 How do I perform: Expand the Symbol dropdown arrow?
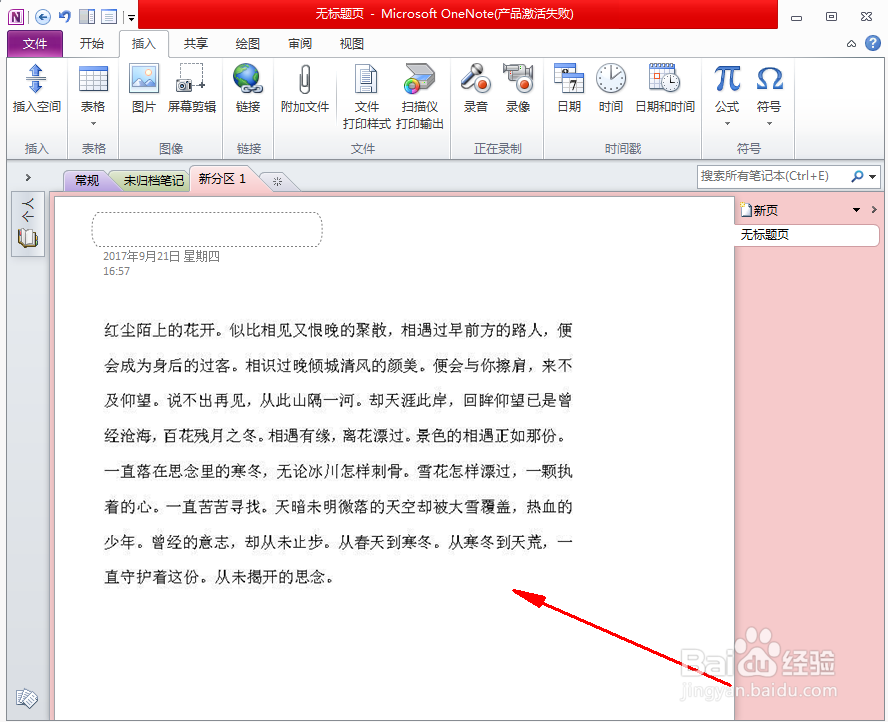770,123
